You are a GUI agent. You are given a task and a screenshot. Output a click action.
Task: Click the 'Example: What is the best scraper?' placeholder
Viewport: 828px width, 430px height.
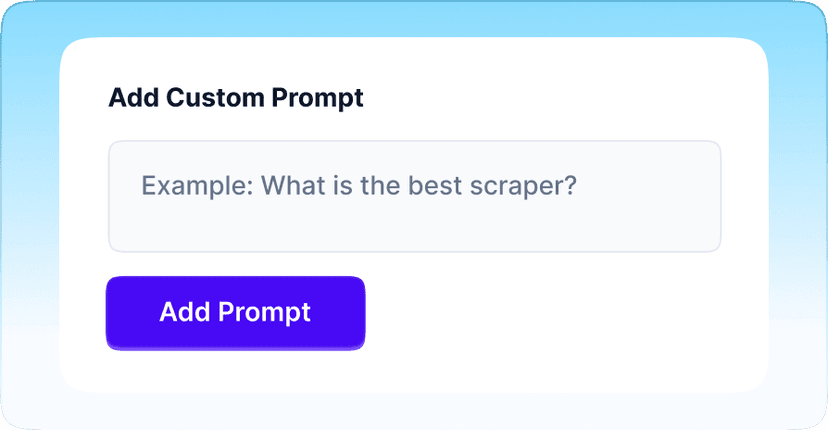tap(359, 186)
